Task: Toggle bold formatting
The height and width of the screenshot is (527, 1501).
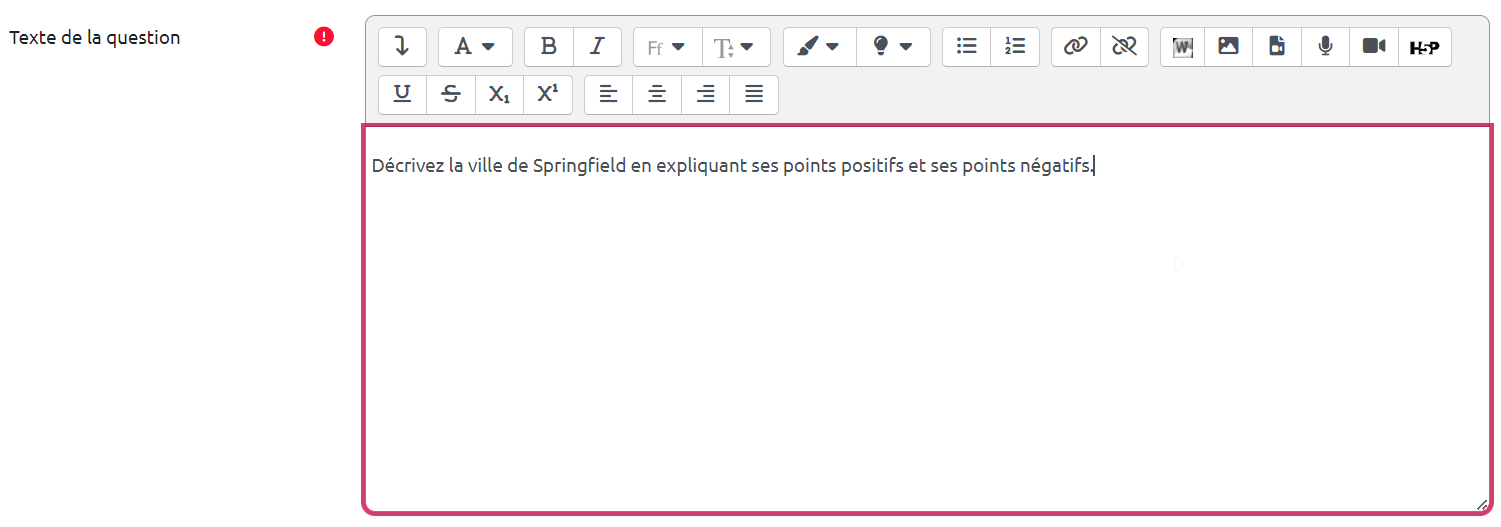Action: pyautogui.click(x=548, y=47)
